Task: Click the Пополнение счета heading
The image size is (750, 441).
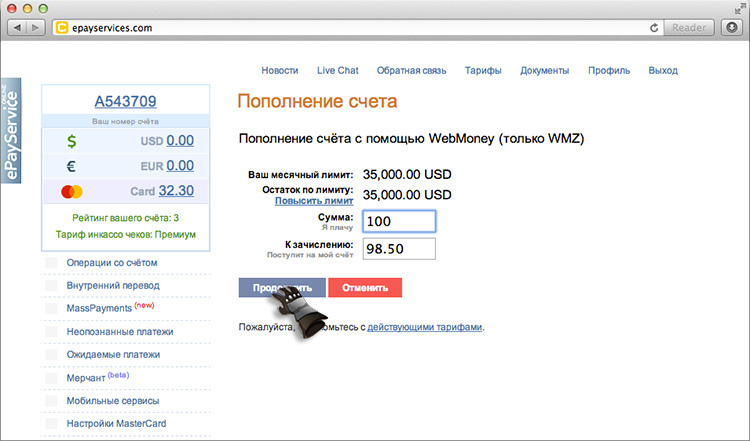Action: [317, 101]
